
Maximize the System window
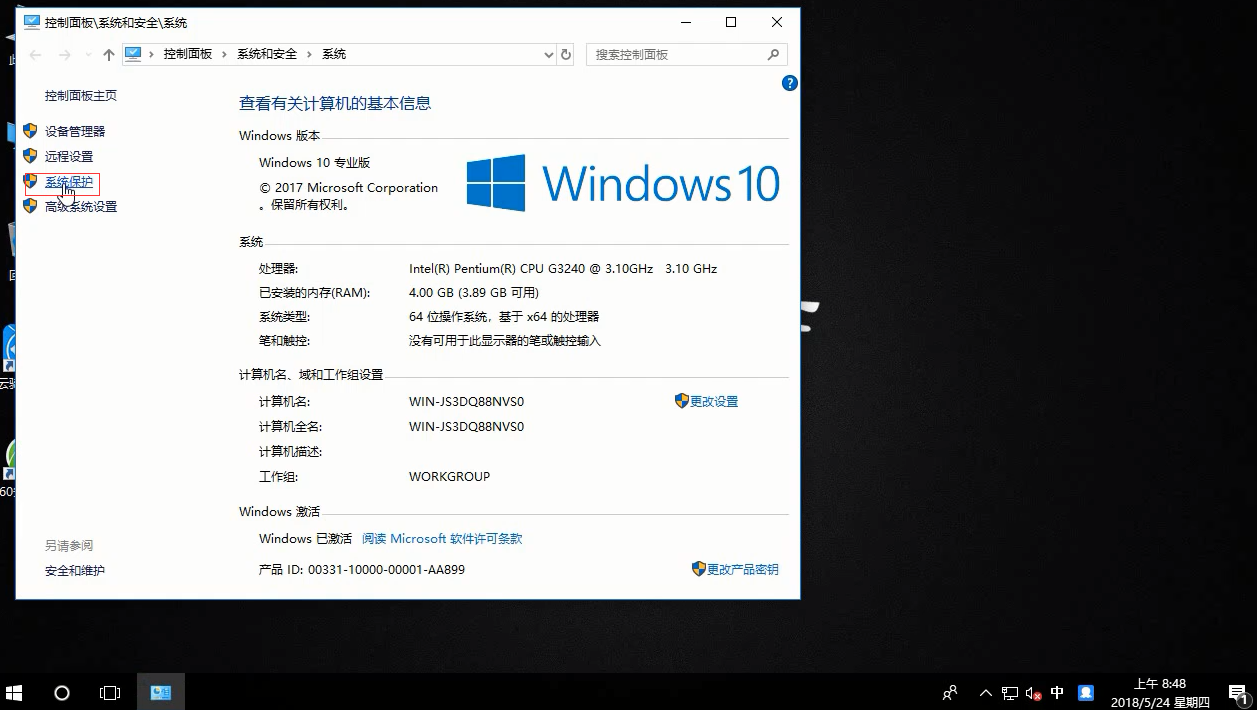click(x=731, y=22)
